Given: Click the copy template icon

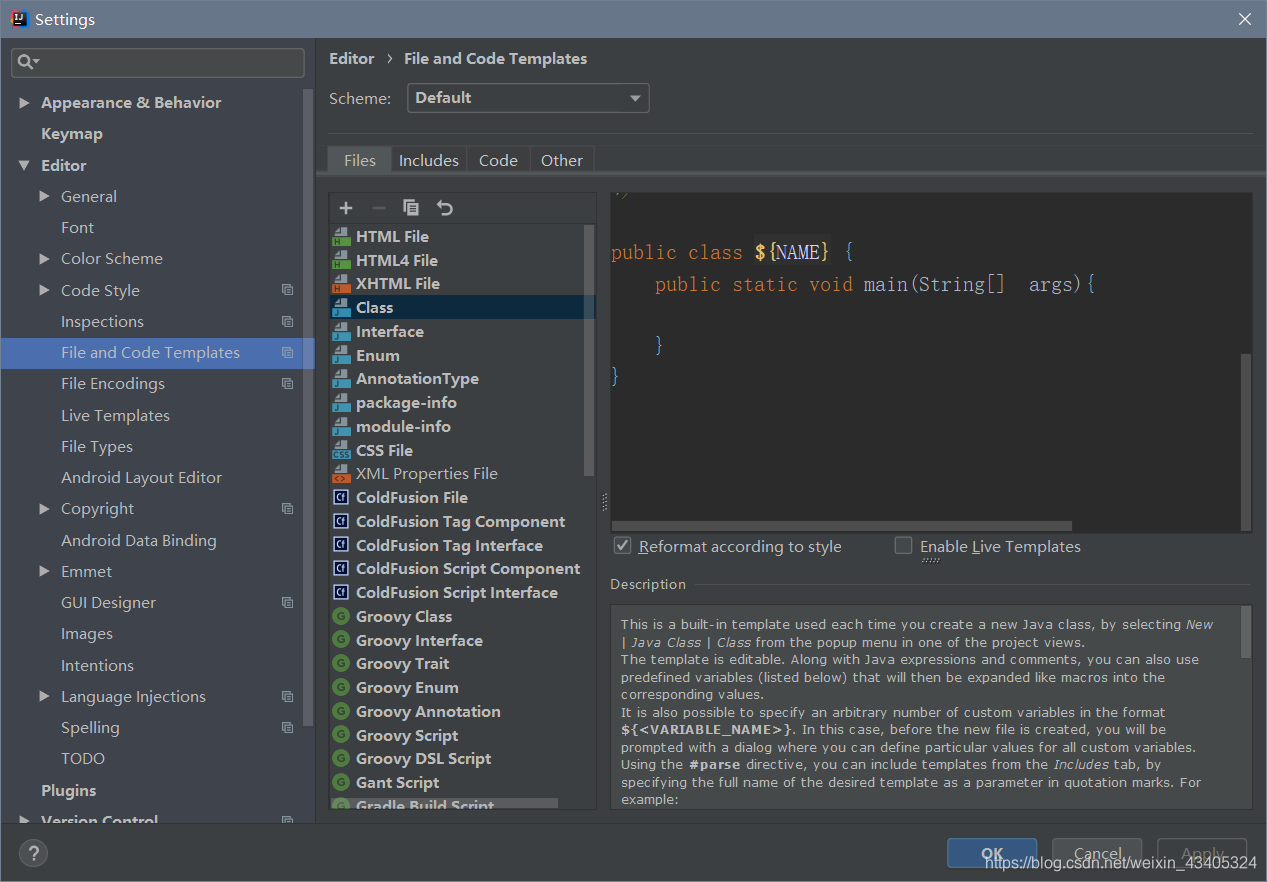Looking at the screenshot, I should [x=411, y=208].
